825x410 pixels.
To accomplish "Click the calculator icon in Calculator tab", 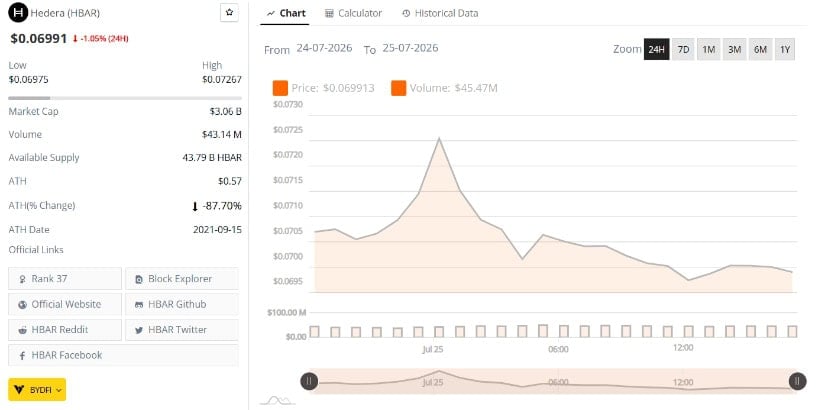I will [x=329, y=14].
